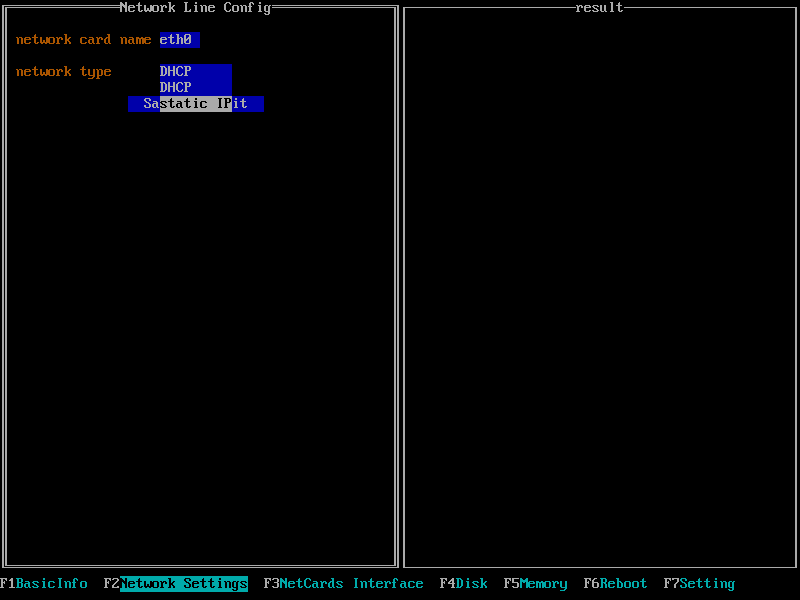Click the partially hidden 'Sa' button

tap(144, 104)
